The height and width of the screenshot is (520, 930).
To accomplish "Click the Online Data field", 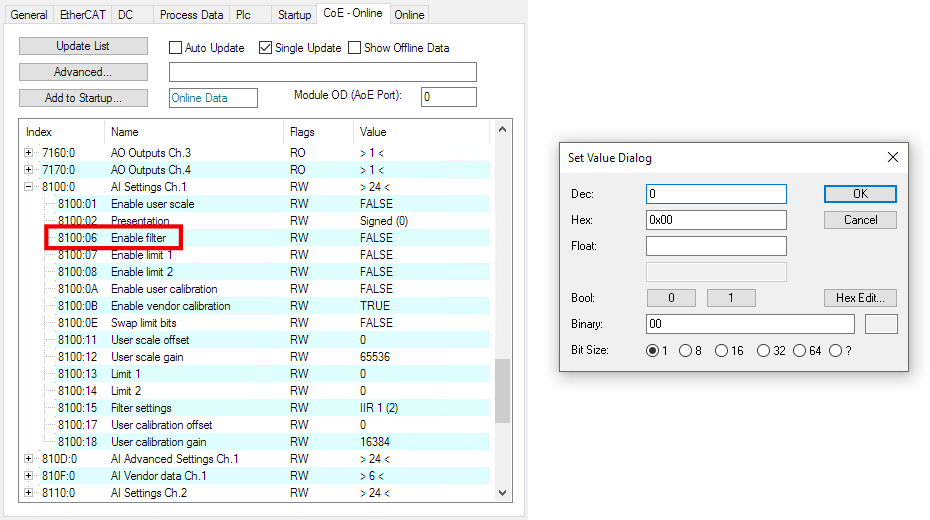I will coord(213,98).
